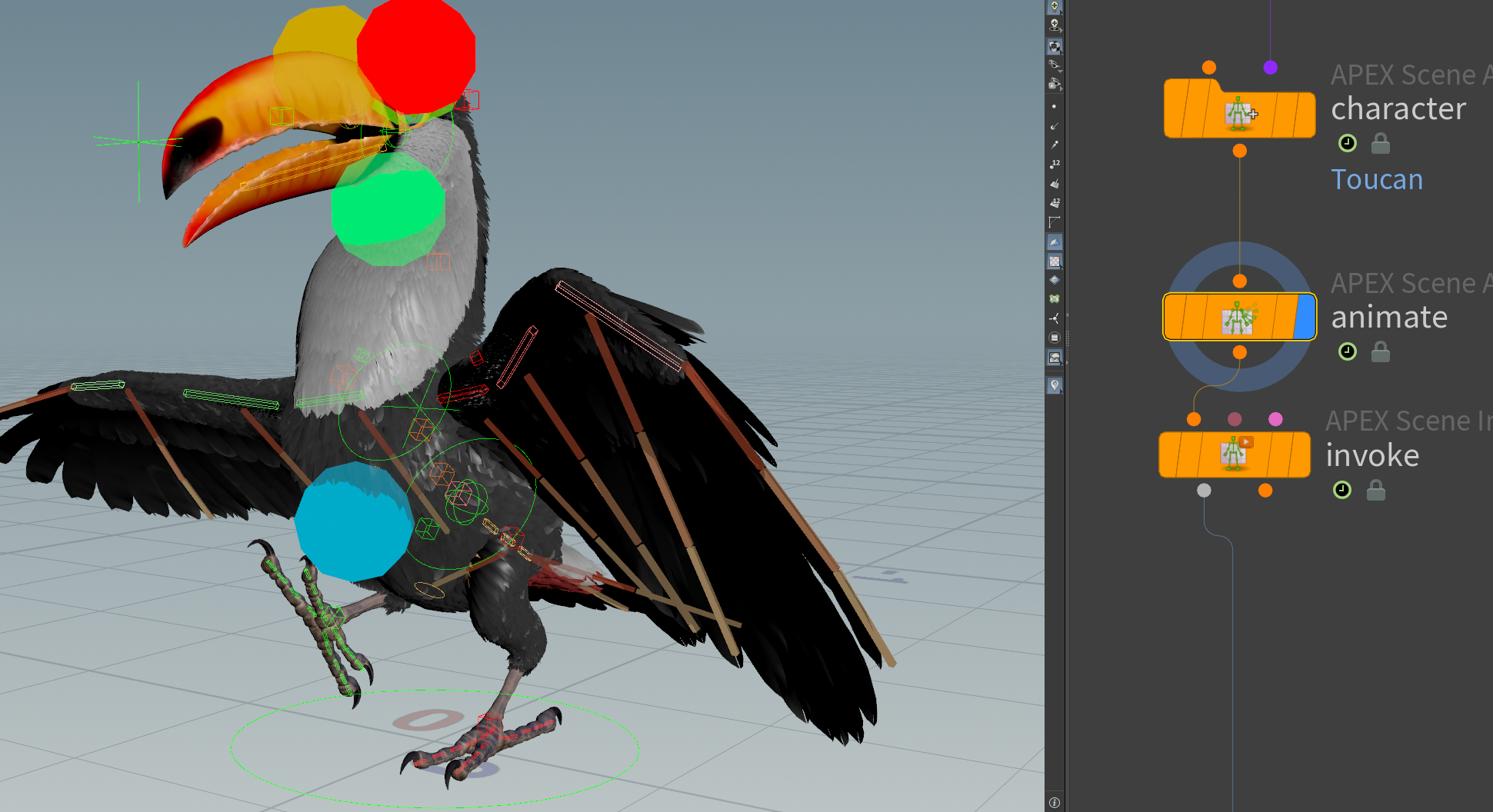Image resolution: width=1493 pixels, height=812 pixels.
Task: Select the character node
Action: click(x=1238, y=115)
